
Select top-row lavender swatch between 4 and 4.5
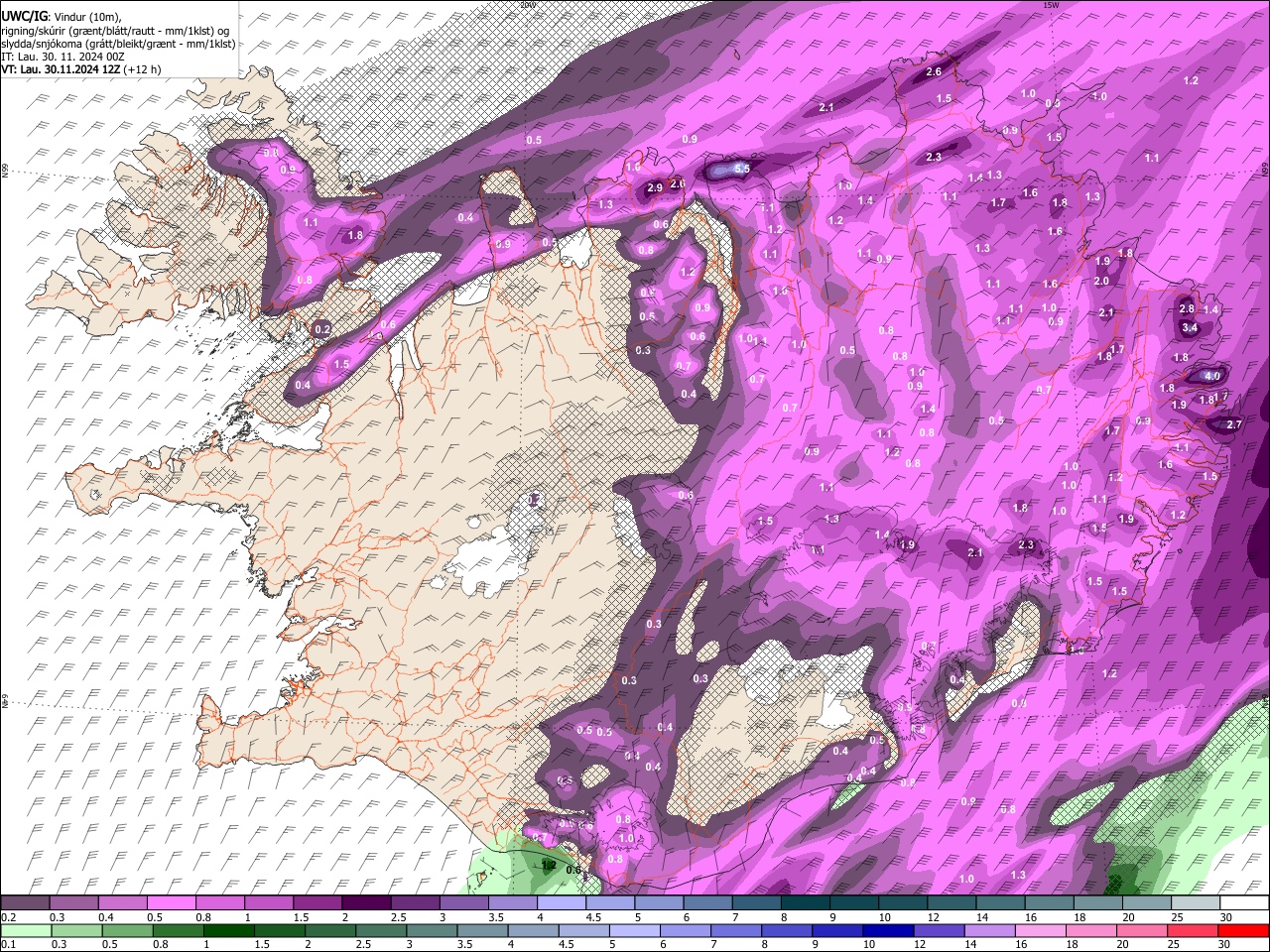[561, 903]
